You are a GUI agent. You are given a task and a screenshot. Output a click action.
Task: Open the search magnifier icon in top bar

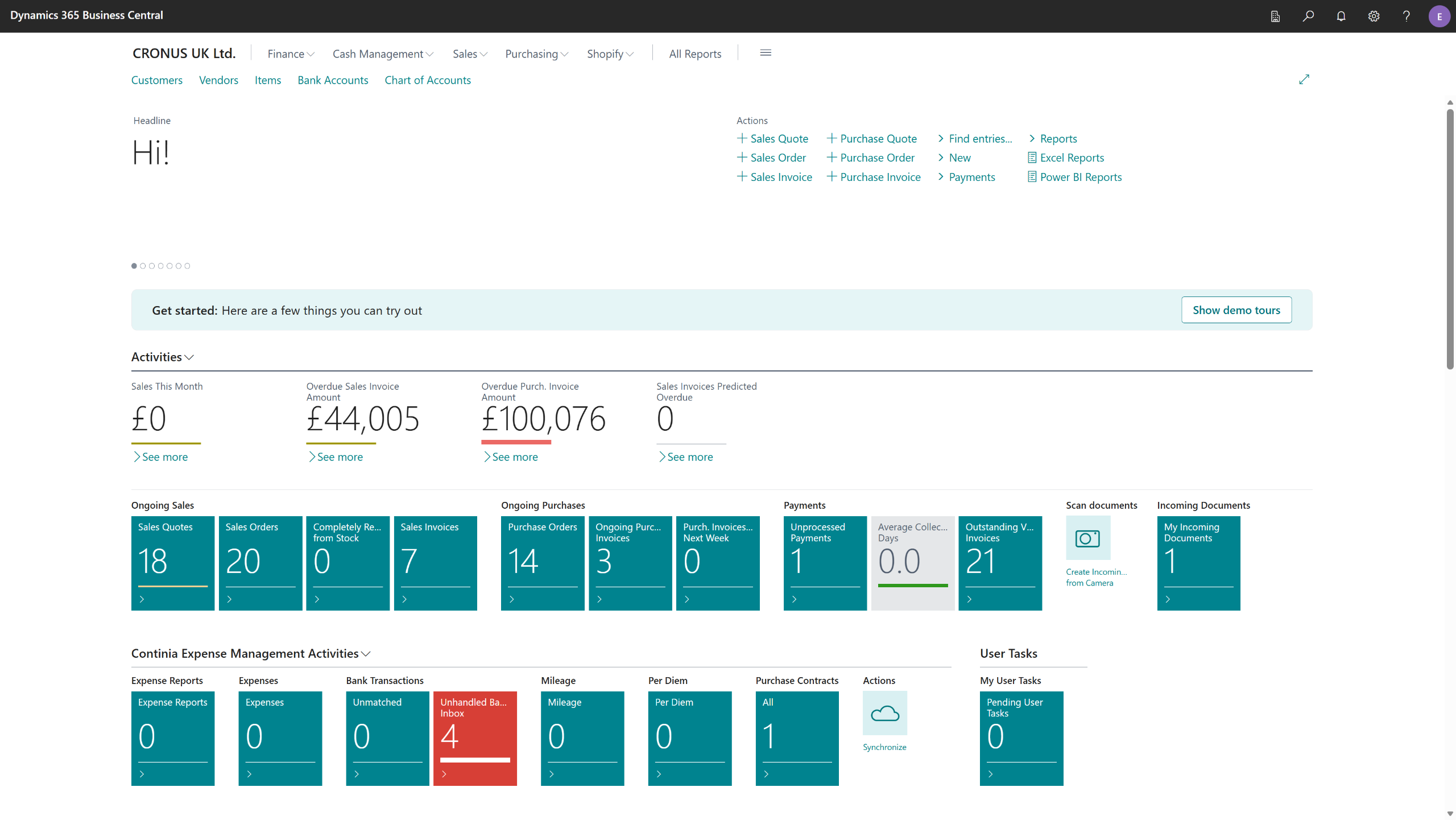click(1308, 16)
